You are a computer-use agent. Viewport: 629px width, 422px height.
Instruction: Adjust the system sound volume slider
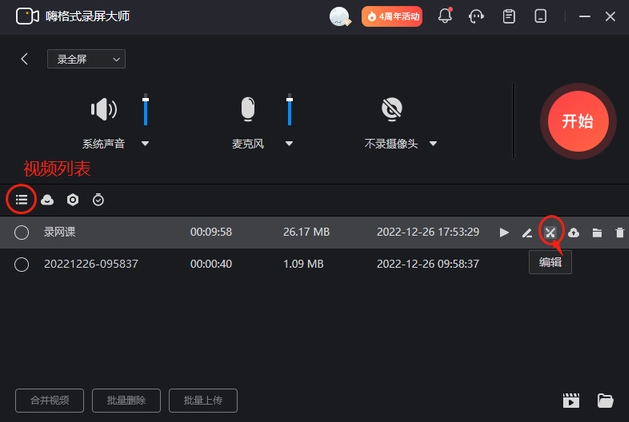point(146,110)
